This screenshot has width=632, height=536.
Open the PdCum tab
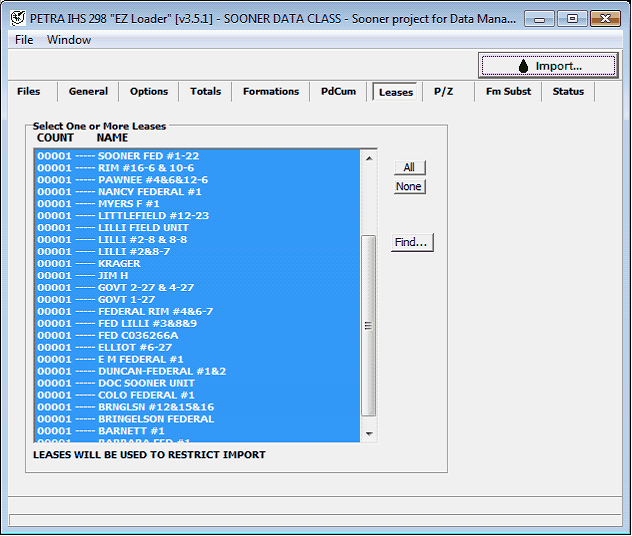coord(338,91)
